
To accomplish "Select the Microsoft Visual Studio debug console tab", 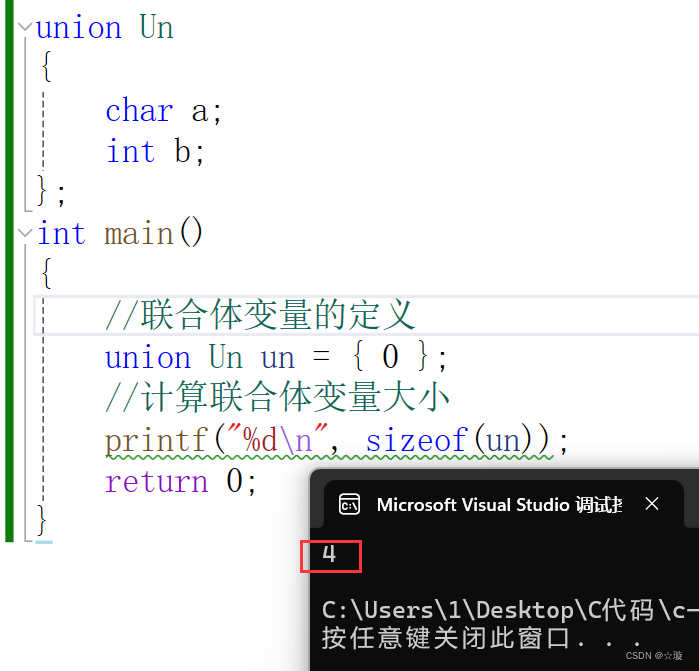I will [503, 504].
